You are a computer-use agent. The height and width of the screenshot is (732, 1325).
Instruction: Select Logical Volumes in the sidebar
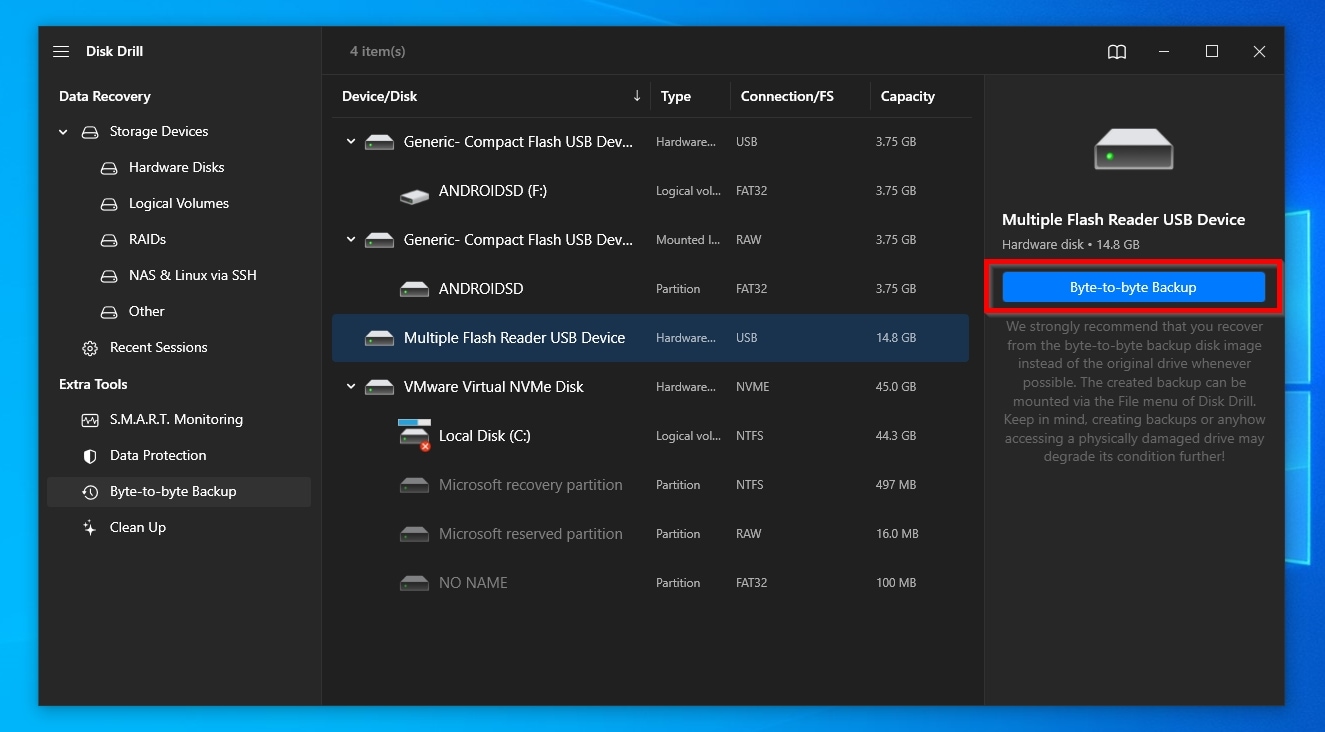178,204
